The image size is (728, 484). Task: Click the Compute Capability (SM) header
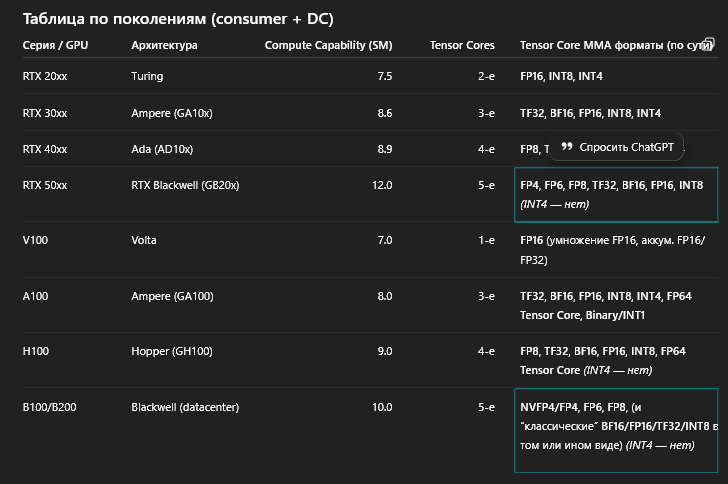point(328,46)
